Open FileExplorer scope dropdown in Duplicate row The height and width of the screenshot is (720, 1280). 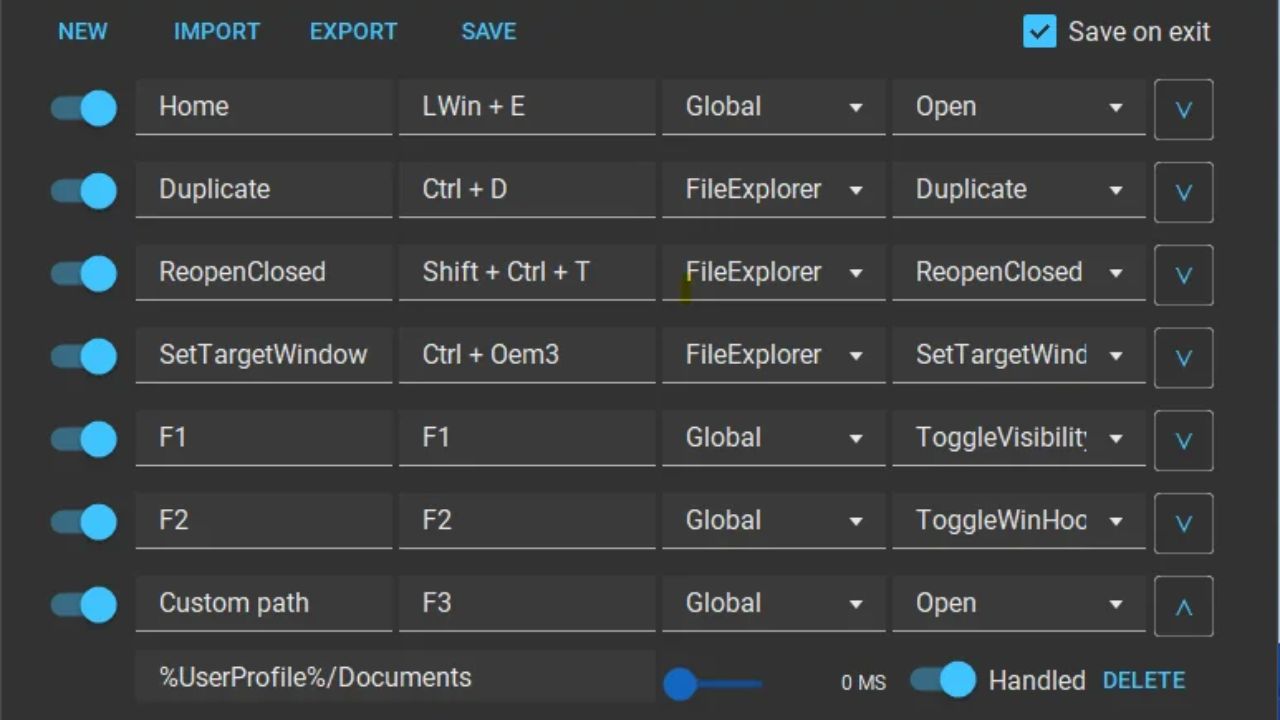773,190
